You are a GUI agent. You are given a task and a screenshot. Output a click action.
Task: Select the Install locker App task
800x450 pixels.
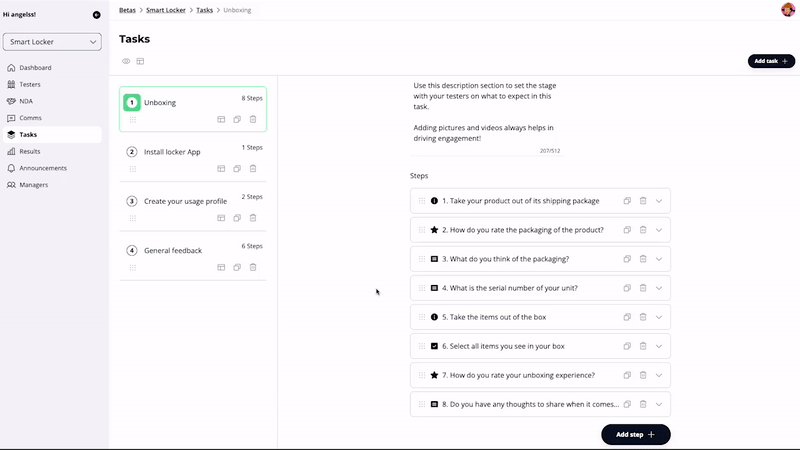[193, 158]
